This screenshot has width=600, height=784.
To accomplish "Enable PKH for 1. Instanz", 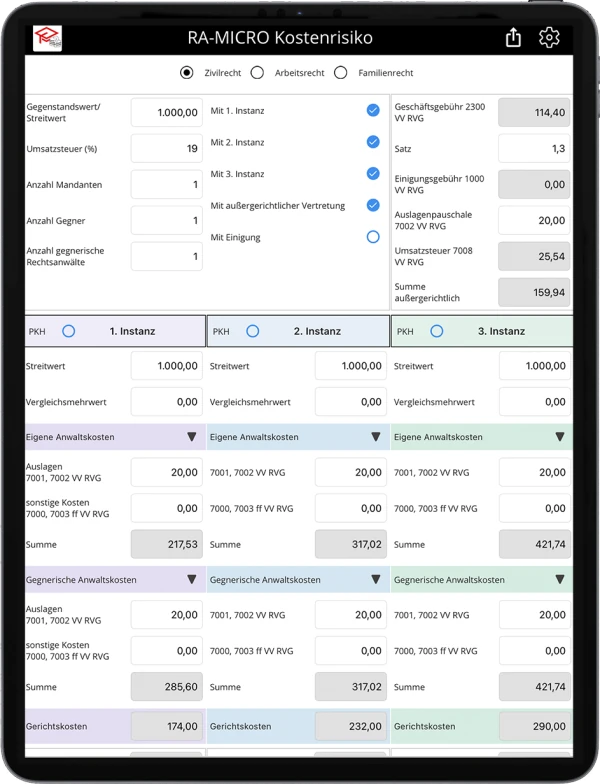I will 68,331.
